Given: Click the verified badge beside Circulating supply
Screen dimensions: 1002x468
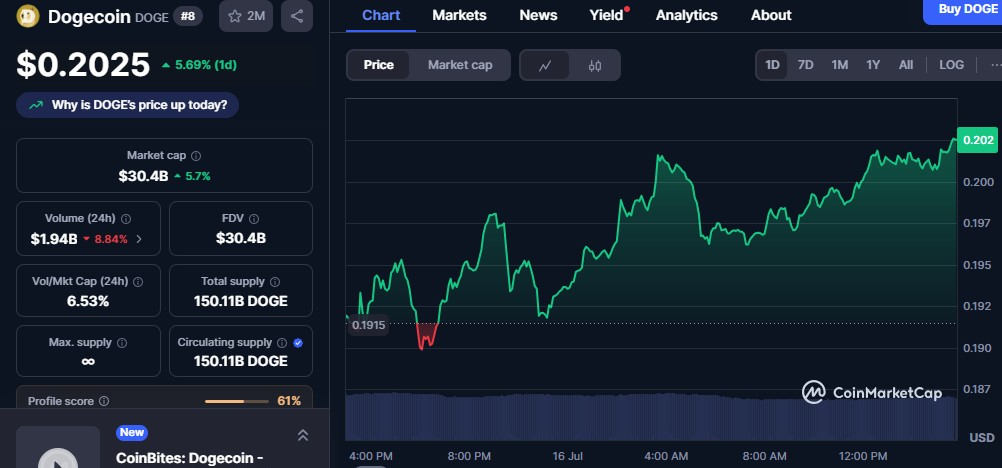Looking at the screenshot, I should tap(298, 343).
